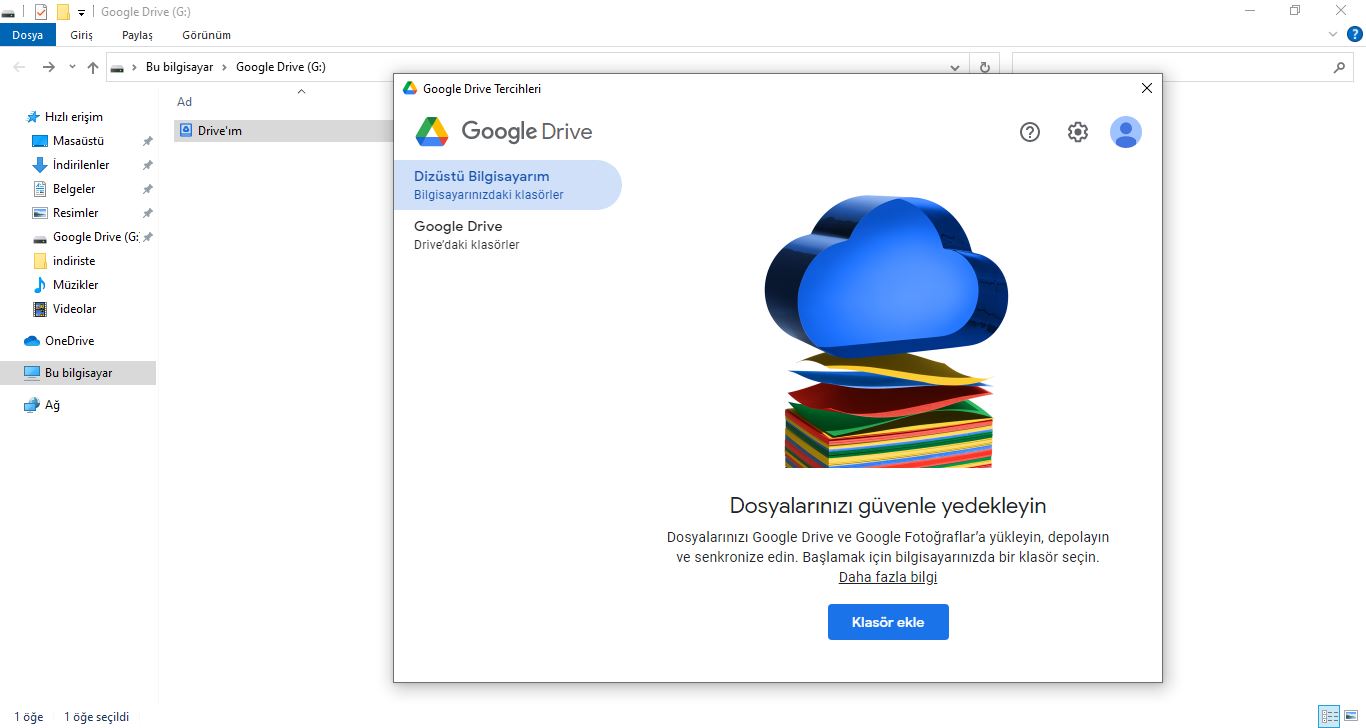Sort by the Ad column header
Screen dimensions: 1366x728
coord(184,102)
